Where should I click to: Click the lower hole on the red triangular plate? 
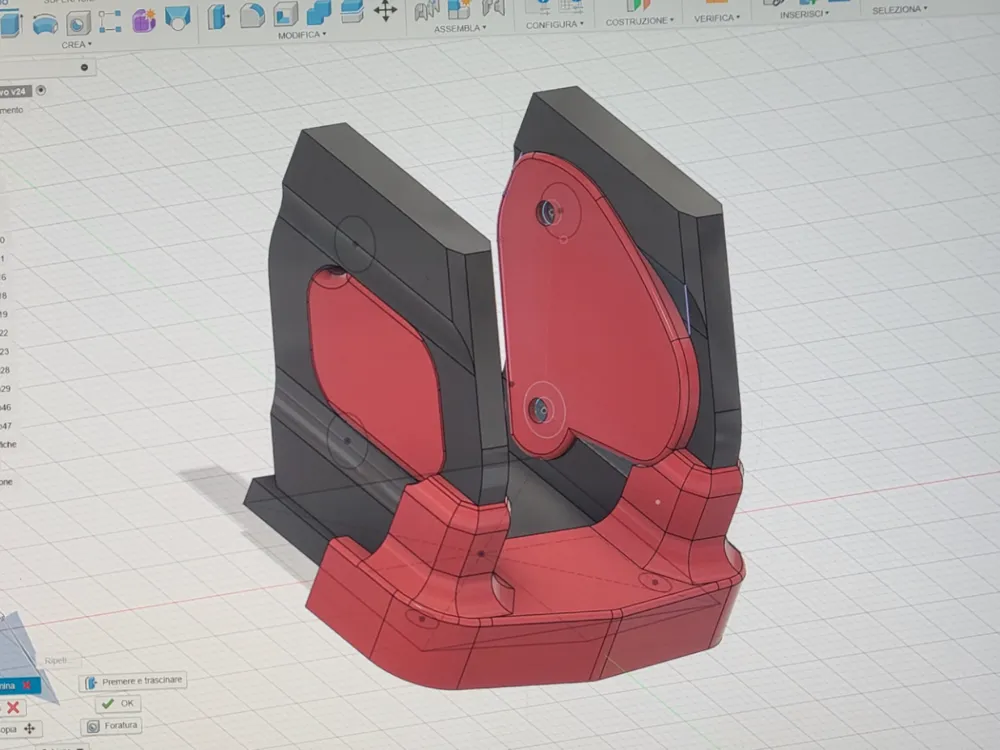point(541,409)
